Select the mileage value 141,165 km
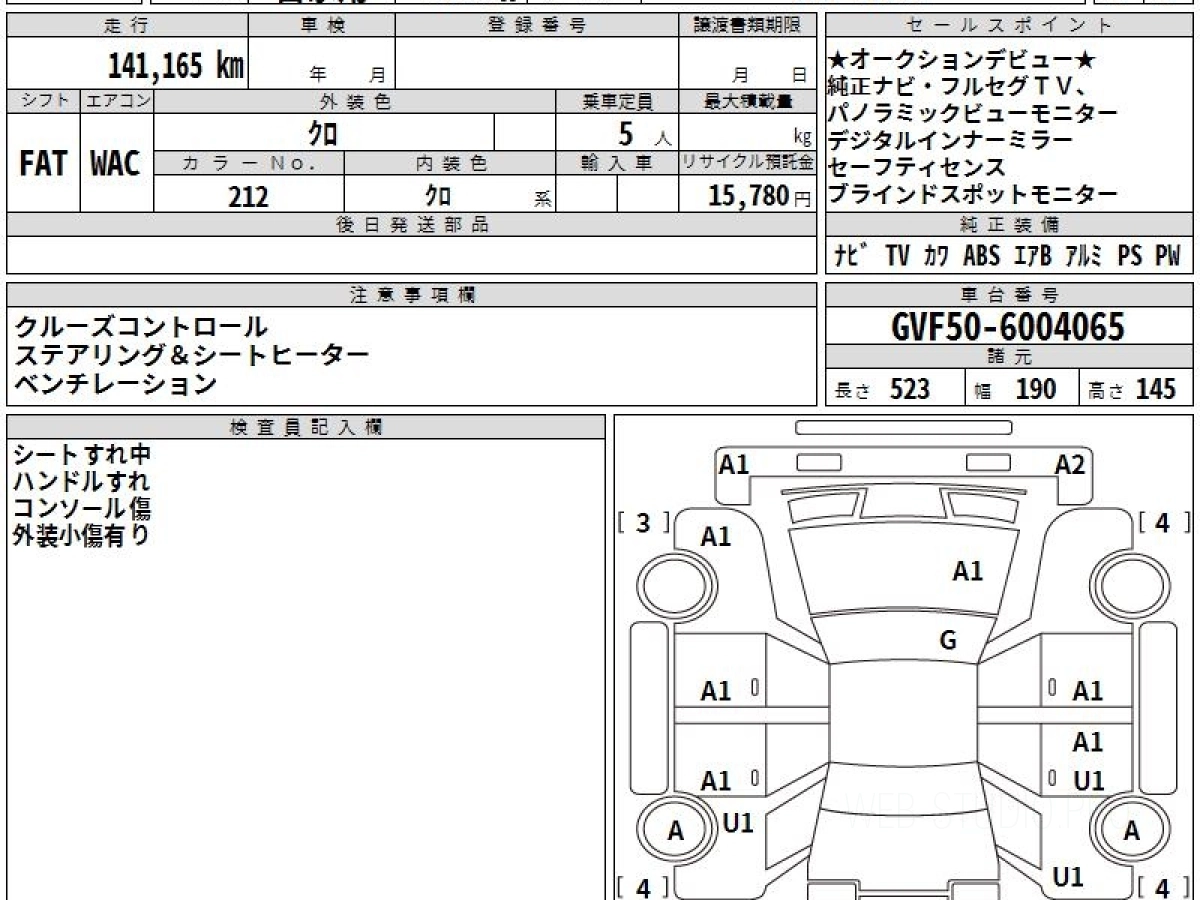 pos(176,66)
